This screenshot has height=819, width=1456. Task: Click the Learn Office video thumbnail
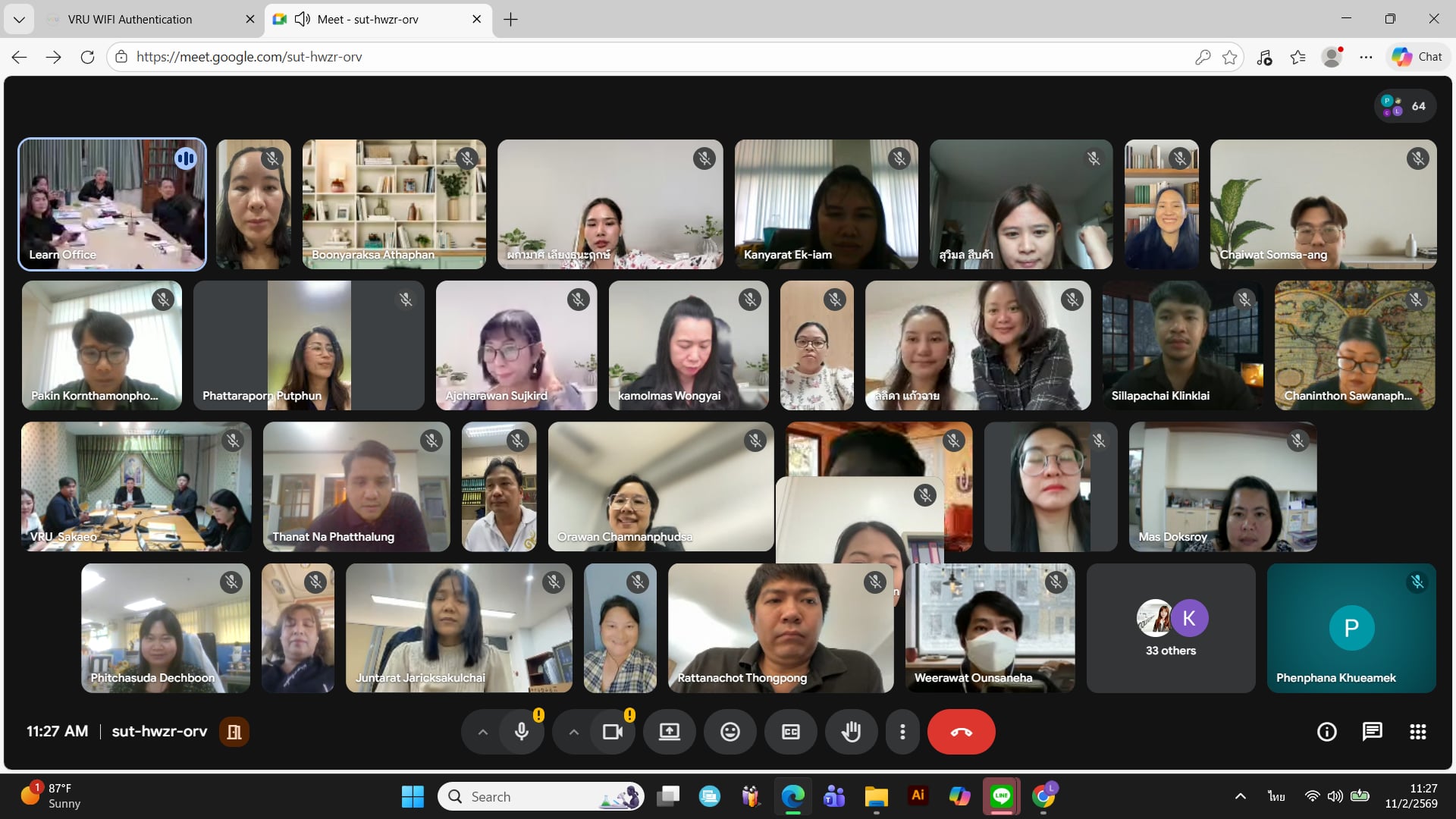pyautogui.click(x=112, y=204)
